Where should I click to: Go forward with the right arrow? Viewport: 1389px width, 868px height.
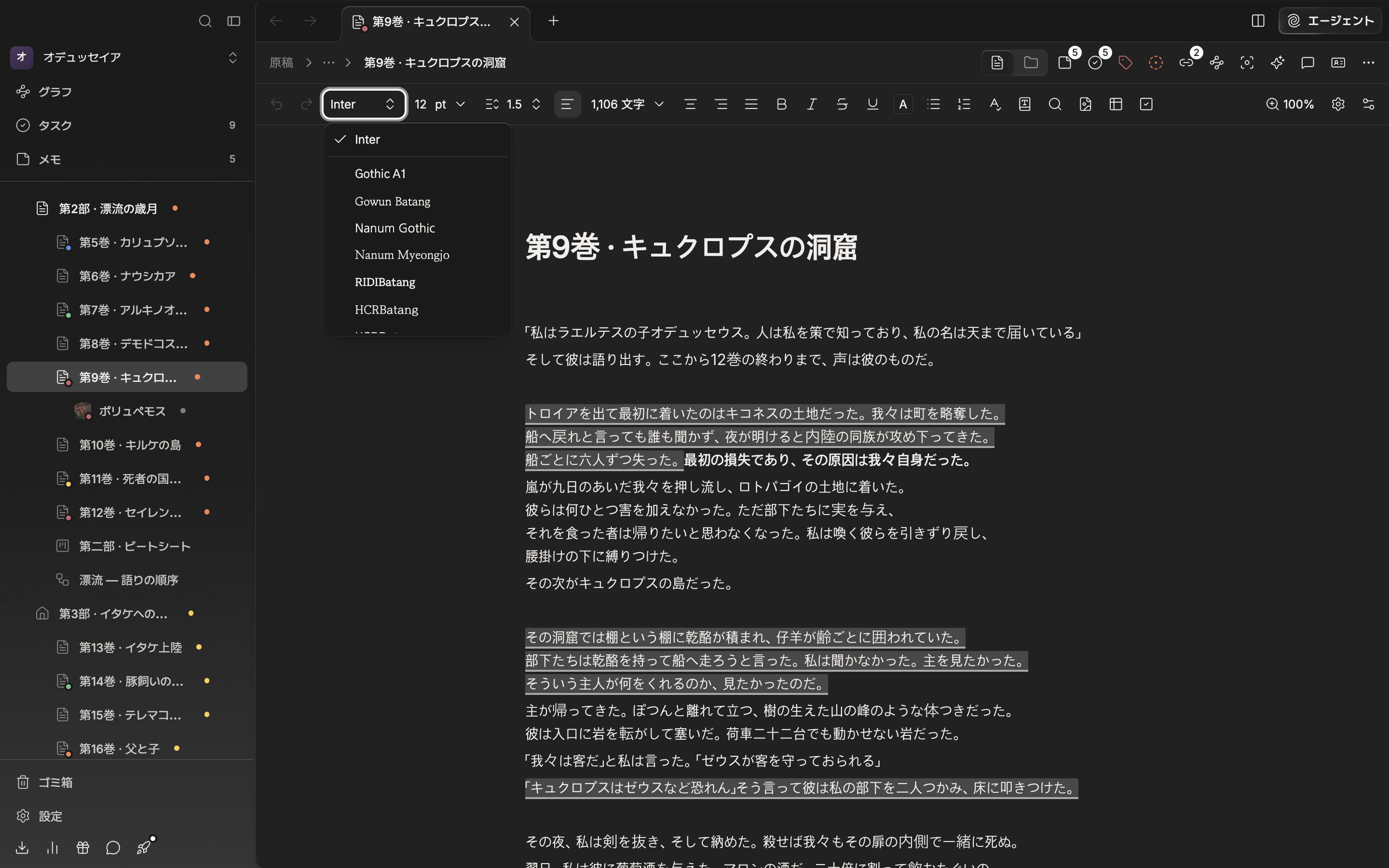click(310, 21)
